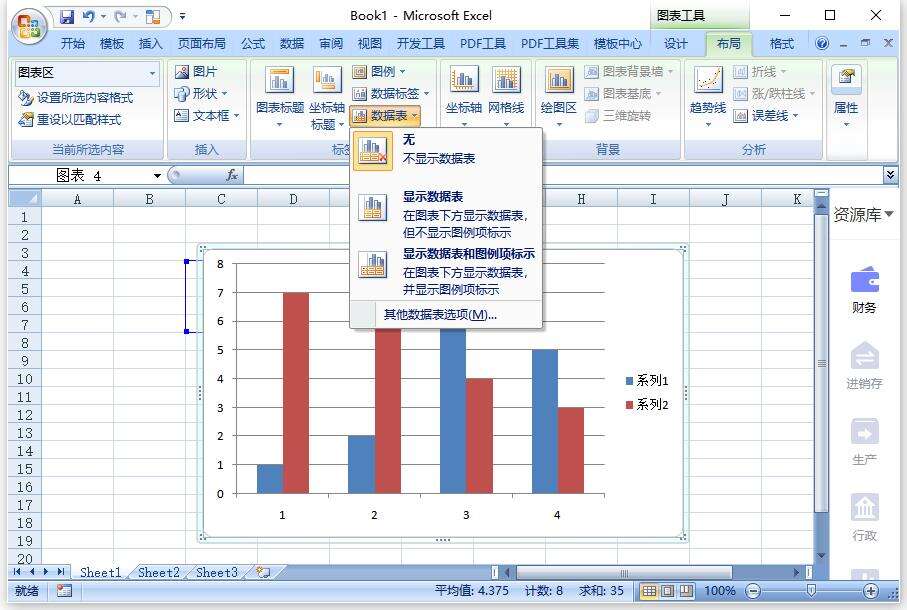Screen dimensions: 907x610
Task: Click the insert function fx icon
Action: [x=231, y=175]
